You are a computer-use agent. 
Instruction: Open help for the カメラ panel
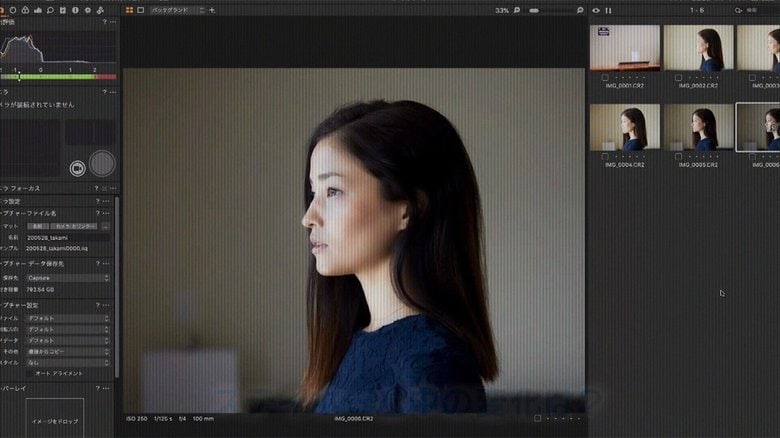[104, 92]
